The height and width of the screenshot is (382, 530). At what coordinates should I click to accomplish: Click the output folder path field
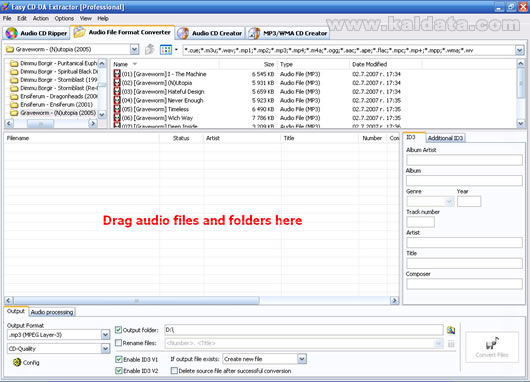(304, 330)
